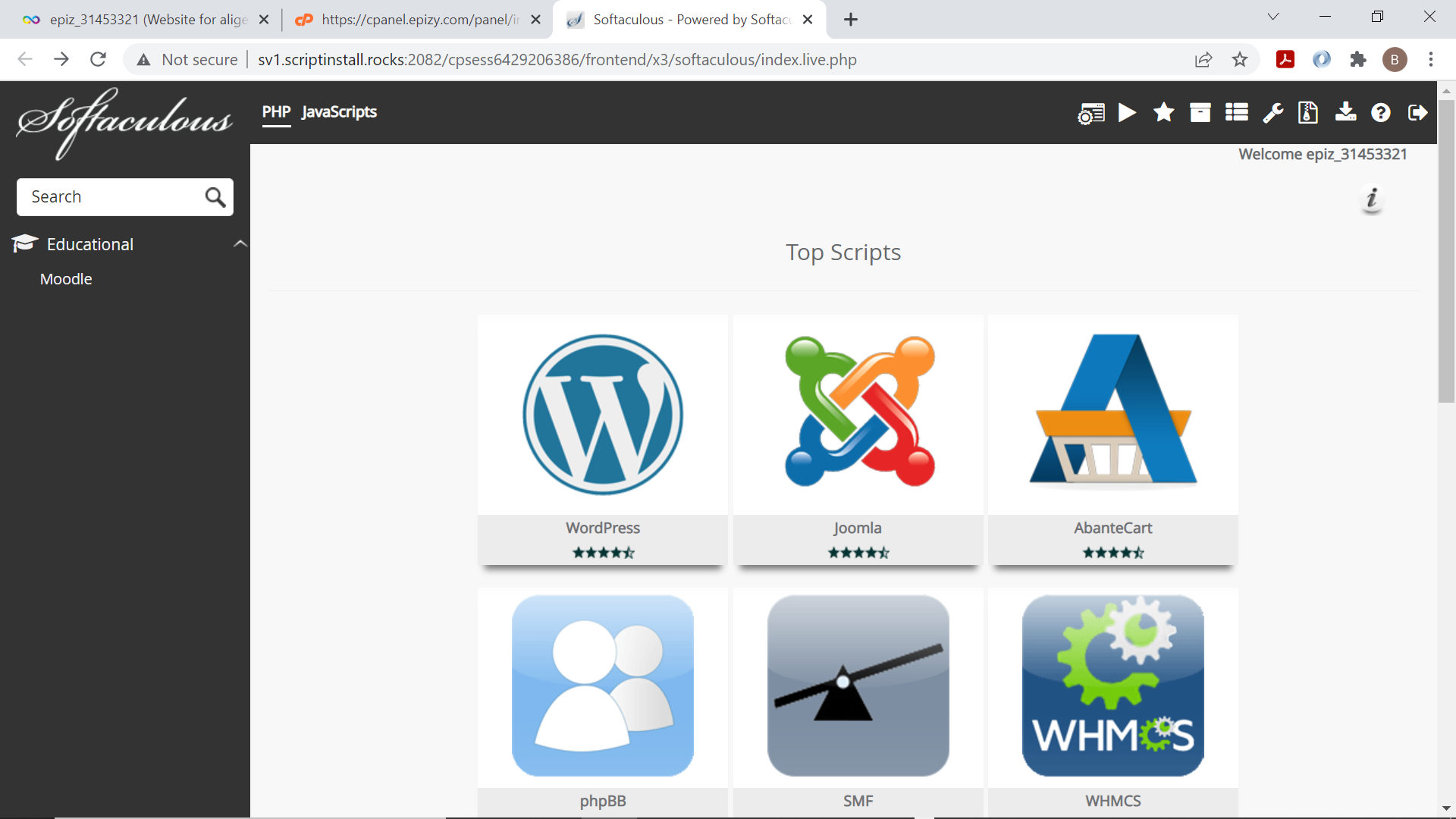Switch to the PHP tab

point(277,112)
